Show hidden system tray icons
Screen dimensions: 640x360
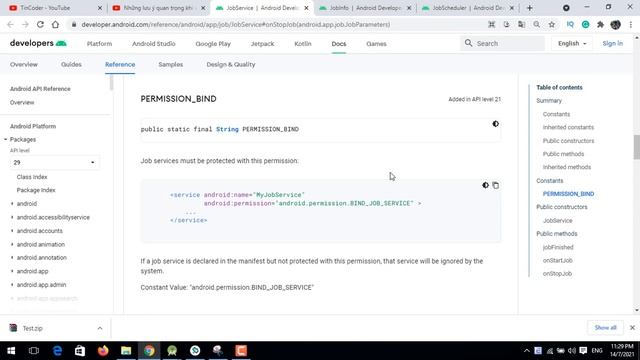point(527,351)
